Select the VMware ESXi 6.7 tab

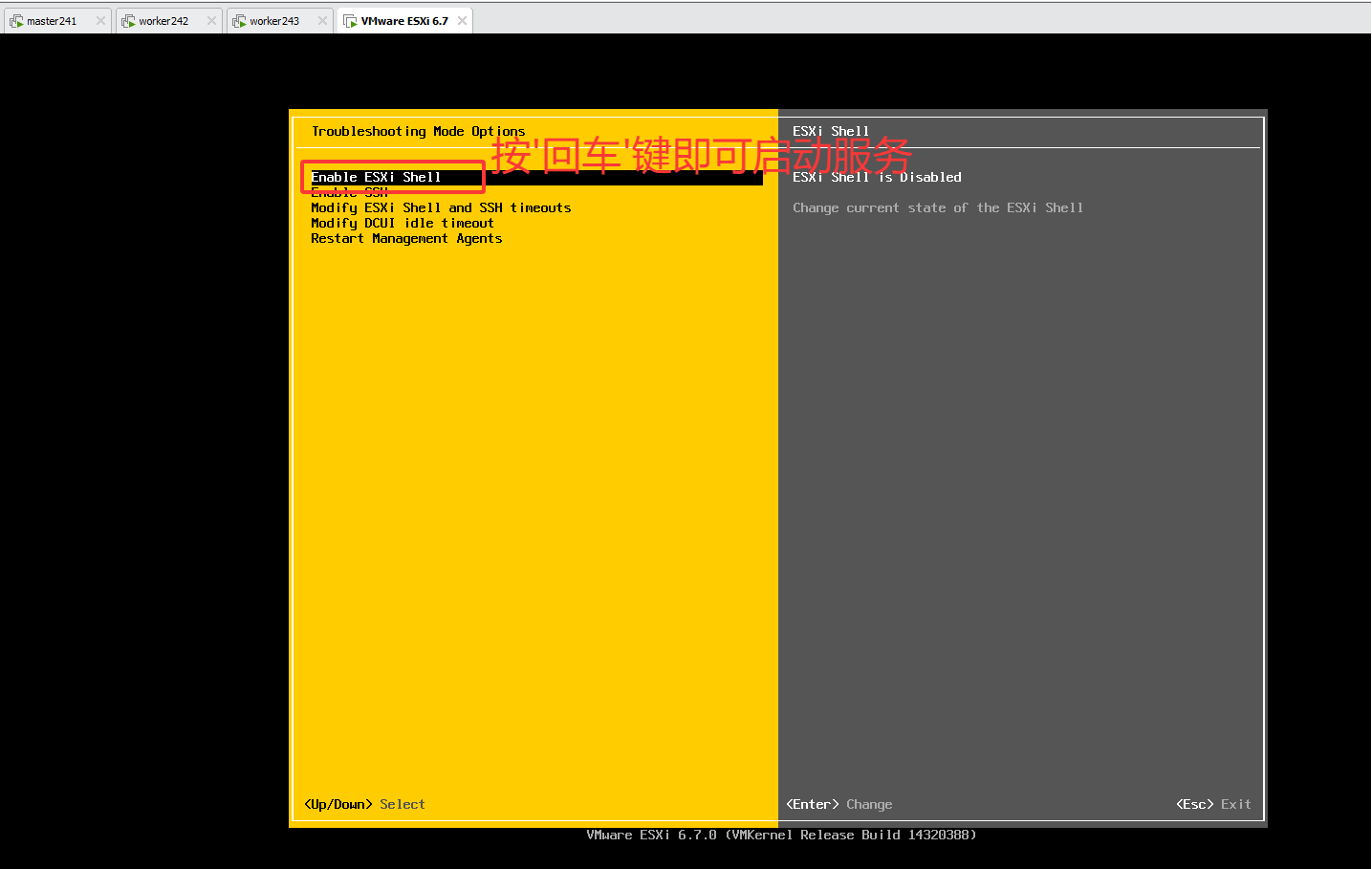(x=404, y=21)
